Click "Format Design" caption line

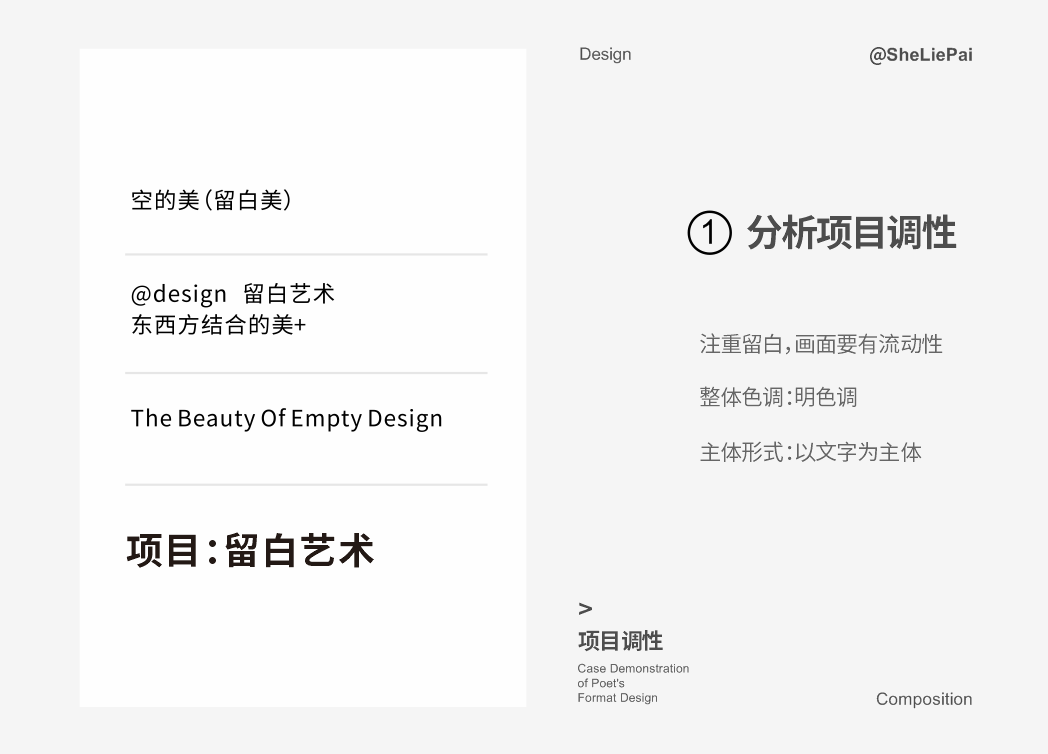pyautogui.click(x=617, y=698)
